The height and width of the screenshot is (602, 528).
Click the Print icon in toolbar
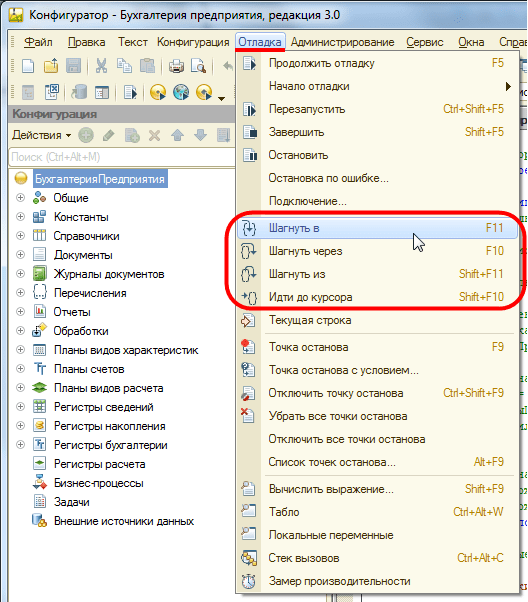[176, 66]
